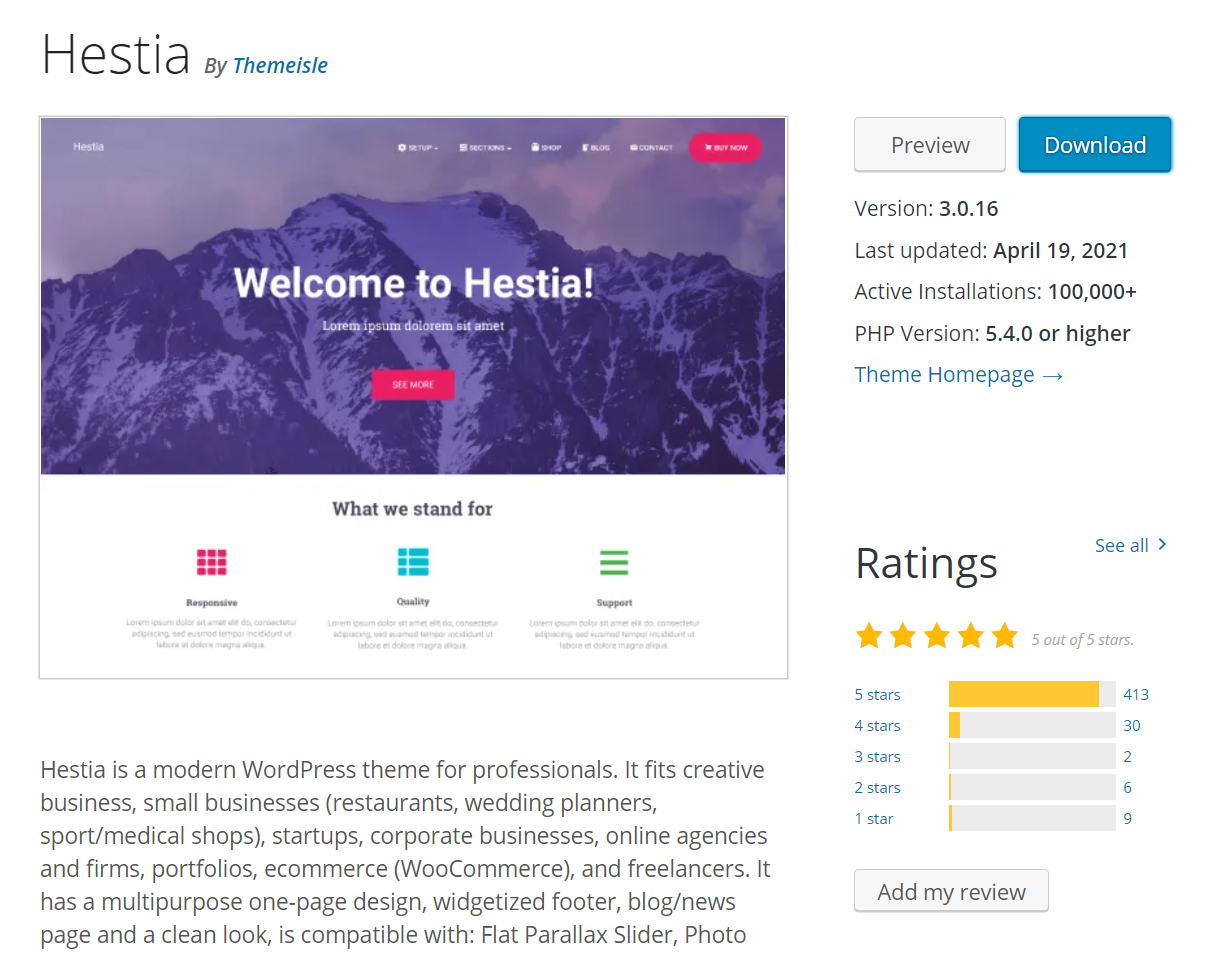This screenshot has width=1213, height=953.
Task: Click the blue Quality list icon
Action: tap(412, 562)
